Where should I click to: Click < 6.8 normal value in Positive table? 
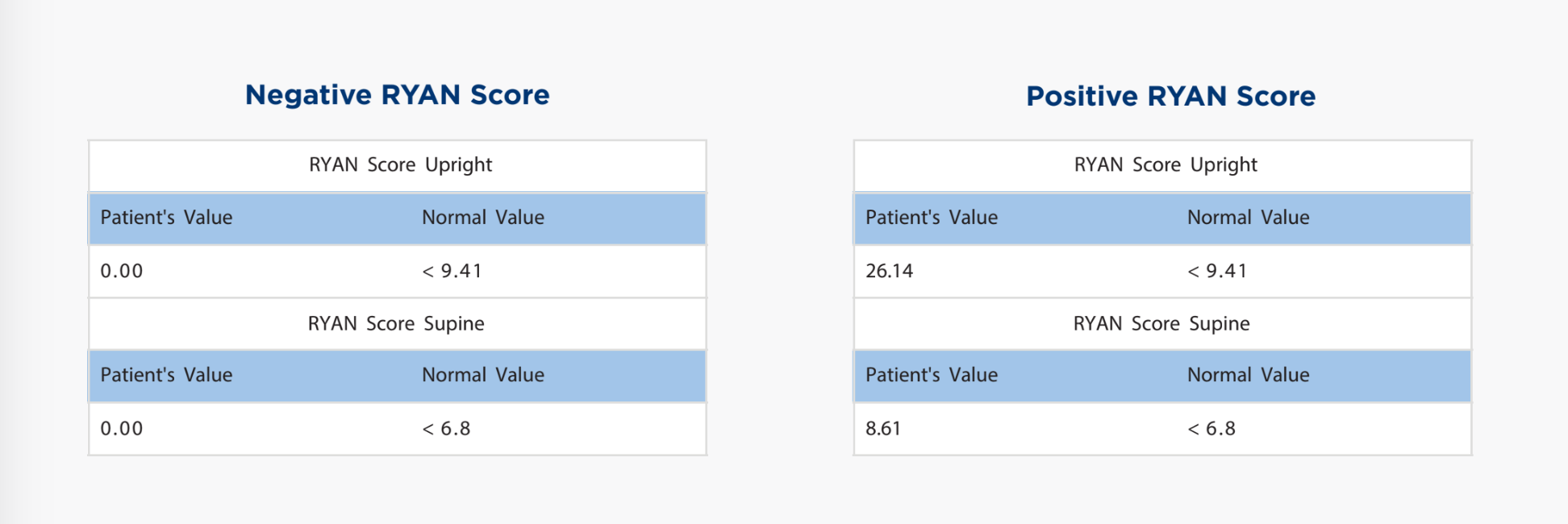pyautogui.click(x=1211, y=429)
